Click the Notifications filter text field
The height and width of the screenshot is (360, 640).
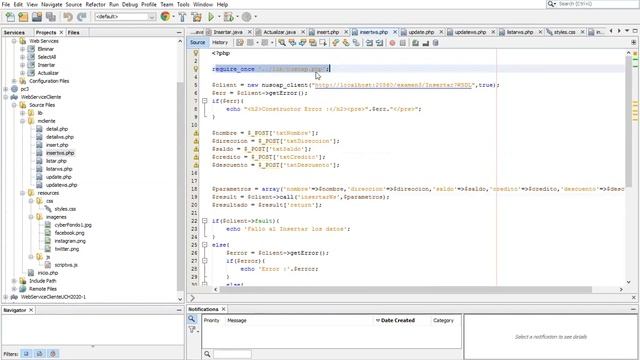point(232,354)
